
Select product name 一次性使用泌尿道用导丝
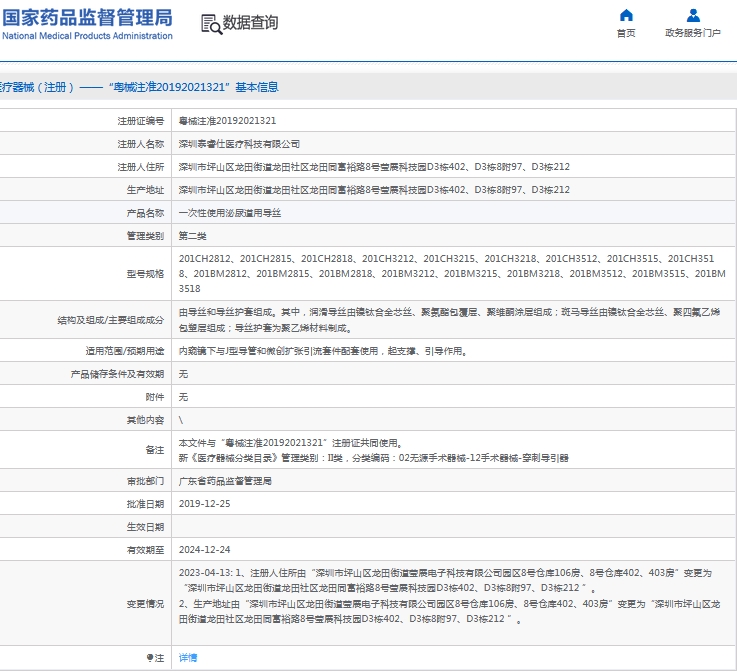coord(229,213)
